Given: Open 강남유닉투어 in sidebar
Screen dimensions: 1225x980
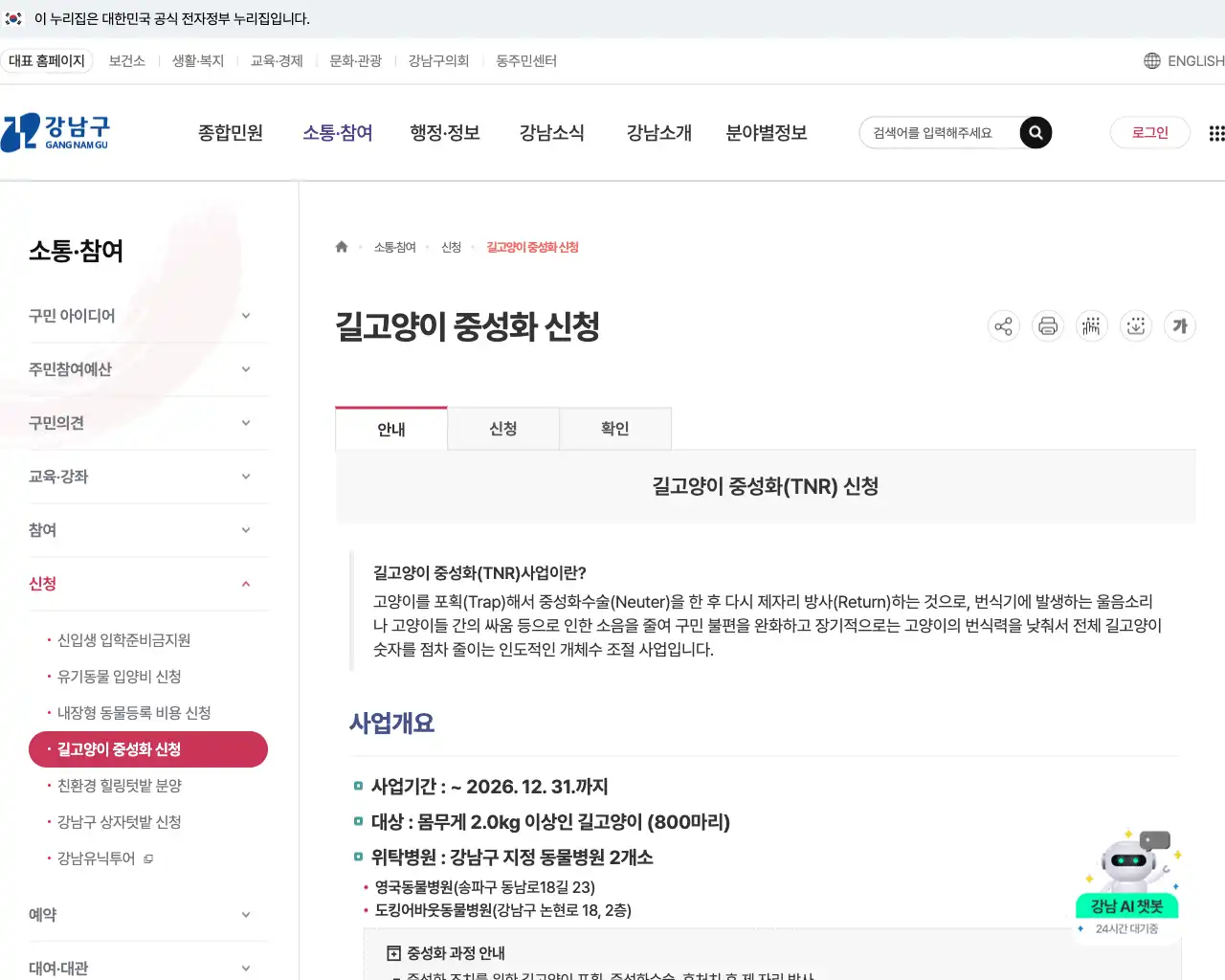Looking at the screenshot, I should tap(97, 858).
